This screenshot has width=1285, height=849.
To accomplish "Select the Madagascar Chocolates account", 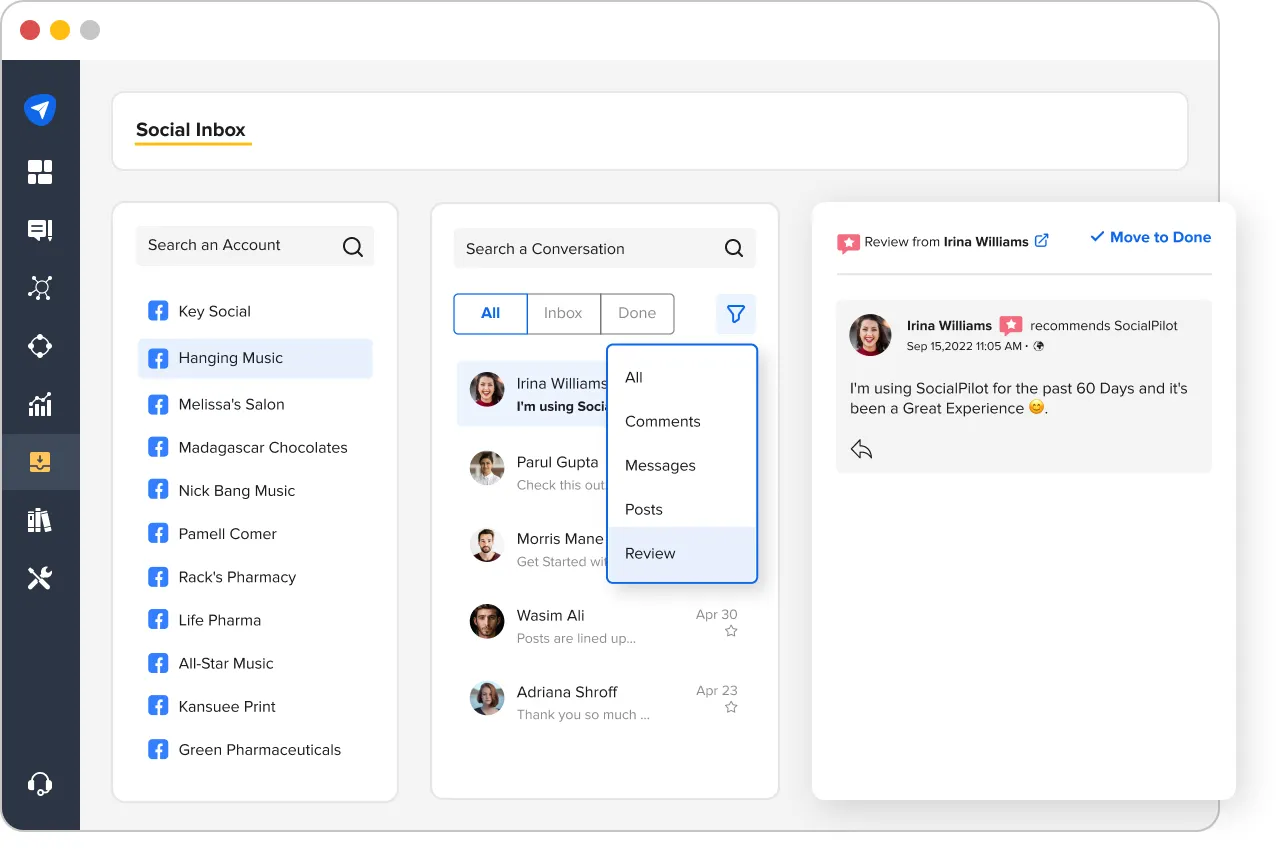I will tap(255, 447).
